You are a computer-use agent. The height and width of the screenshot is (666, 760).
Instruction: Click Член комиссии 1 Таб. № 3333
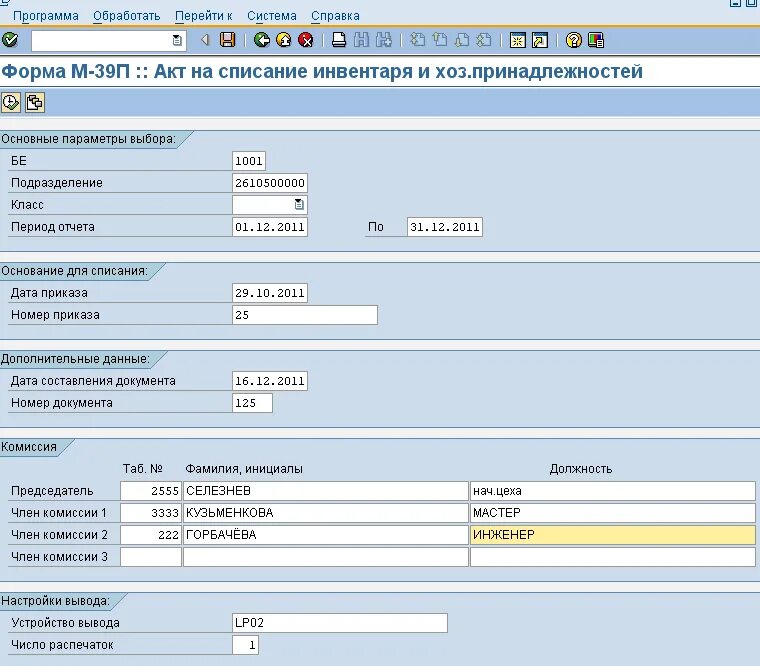(x=151, y=513)
